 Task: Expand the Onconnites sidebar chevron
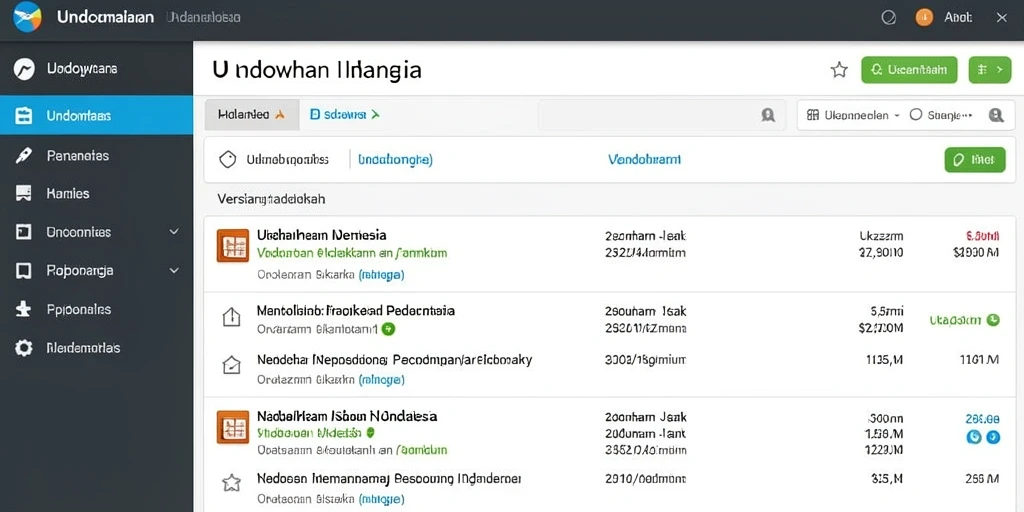174,232
